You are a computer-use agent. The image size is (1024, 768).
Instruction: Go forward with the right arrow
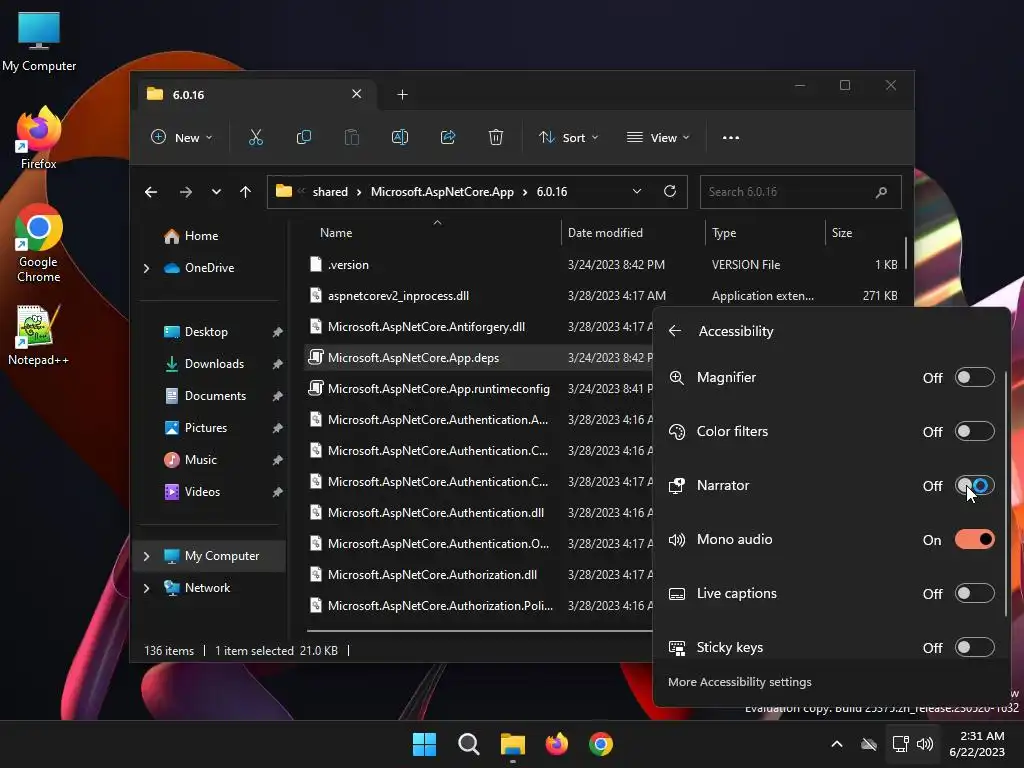pyautogui.click(x=185, y=192)
